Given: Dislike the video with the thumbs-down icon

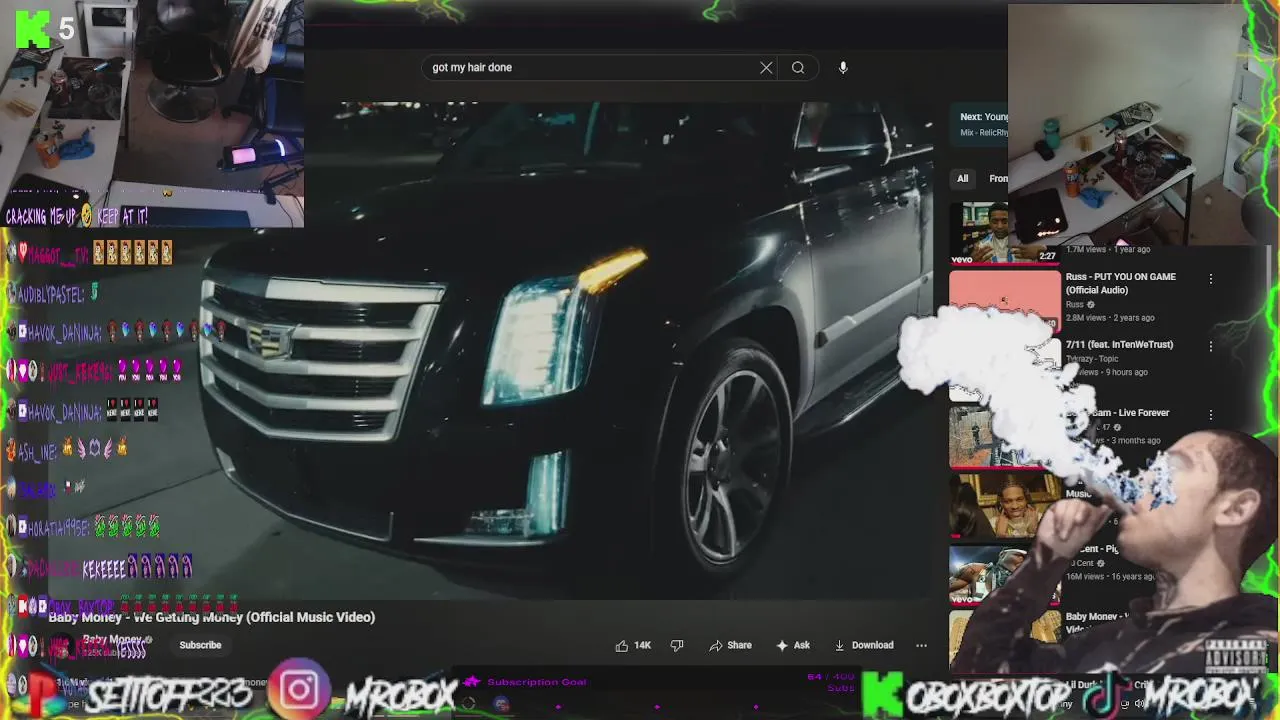Looking at the screenshot, I should coord(677,645).
